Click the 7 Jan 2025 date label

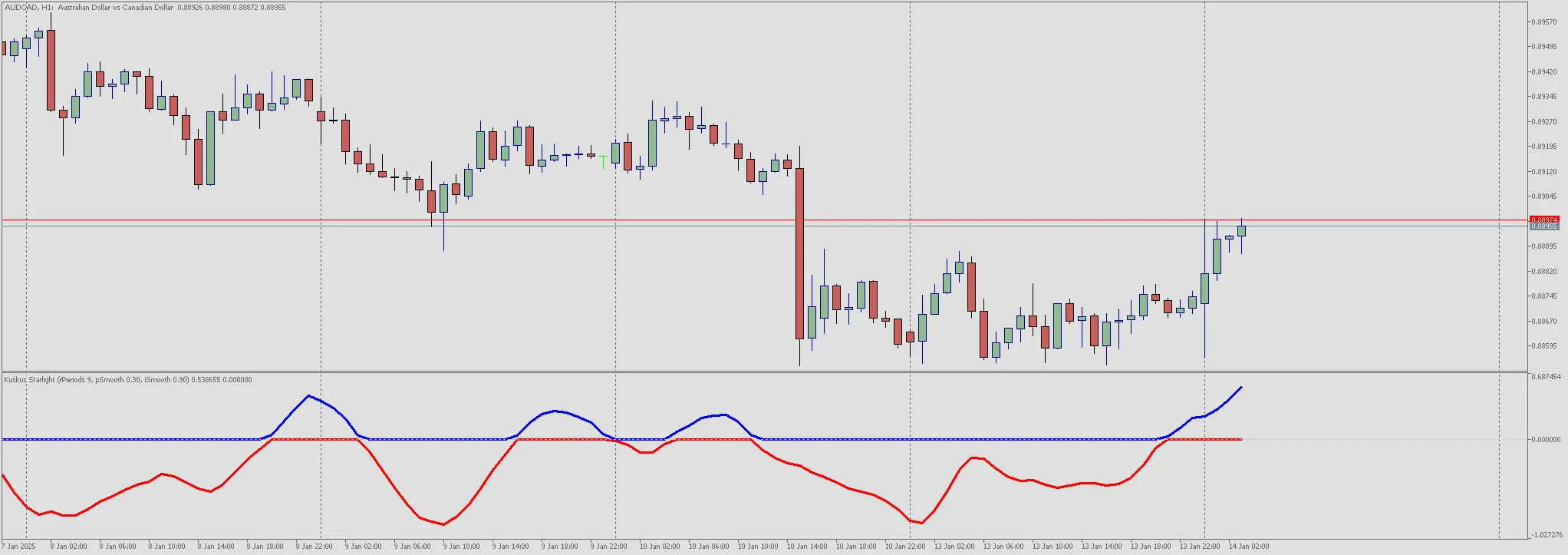(18, 547)
